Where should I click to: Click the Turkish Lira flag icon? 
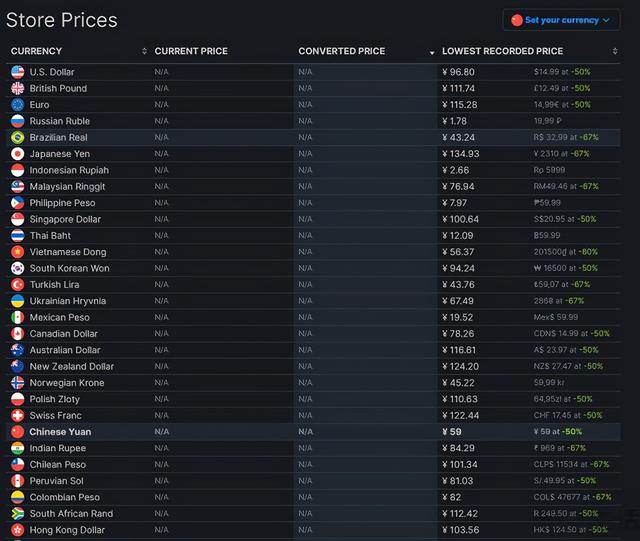coord(17,285)
